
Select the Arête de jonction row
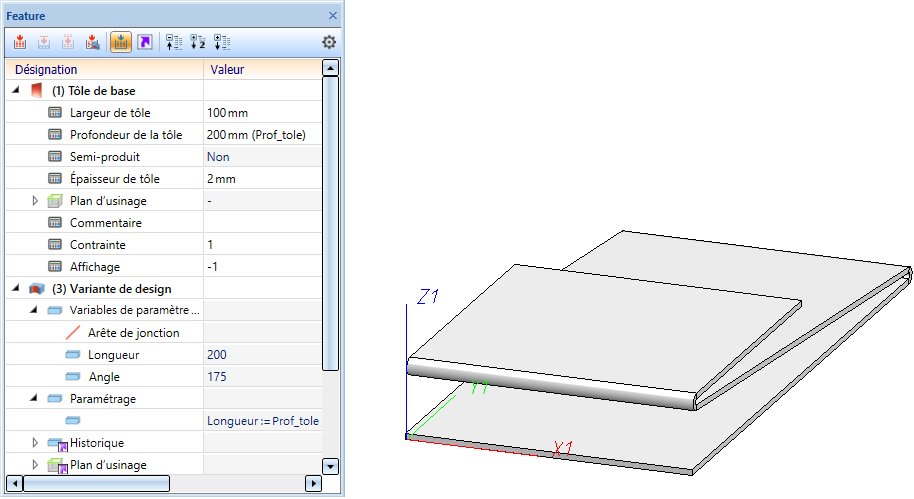pos(164,332)
